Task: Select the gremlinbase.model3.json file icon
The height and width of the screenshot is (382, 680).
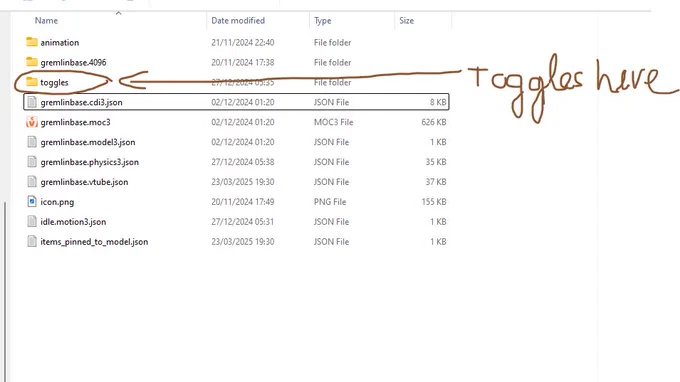Action: point(32,142)
